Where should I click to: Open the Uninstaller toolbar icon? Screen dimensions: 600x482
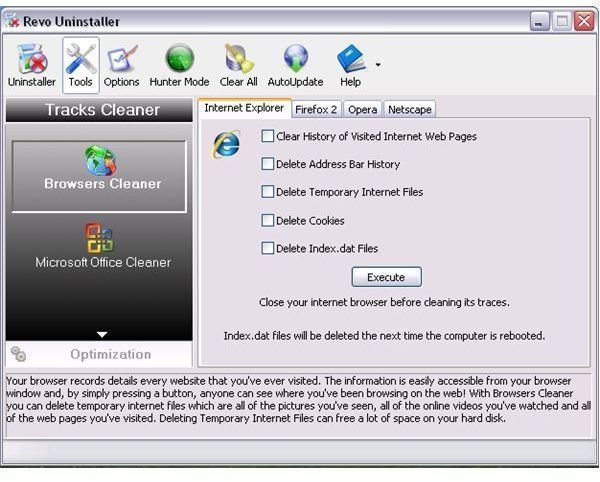32,65
